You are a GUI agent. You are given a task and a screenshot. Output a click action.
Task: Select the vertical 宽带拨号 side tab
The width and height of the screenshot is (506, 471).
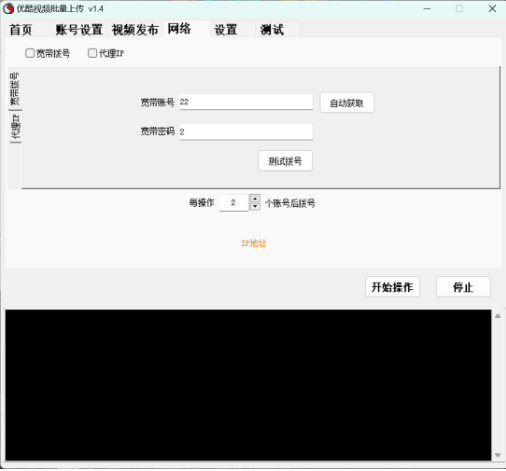[x=15, y=88]
